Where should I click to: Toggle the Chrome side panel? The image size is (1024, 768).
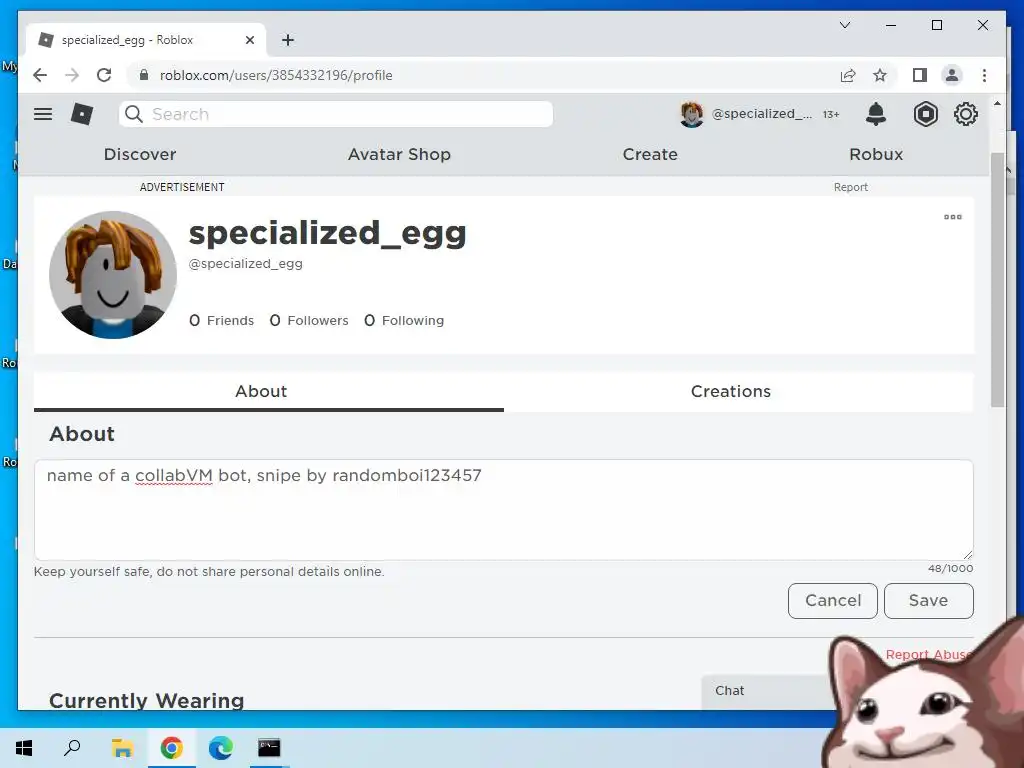[x=920, y=75]
